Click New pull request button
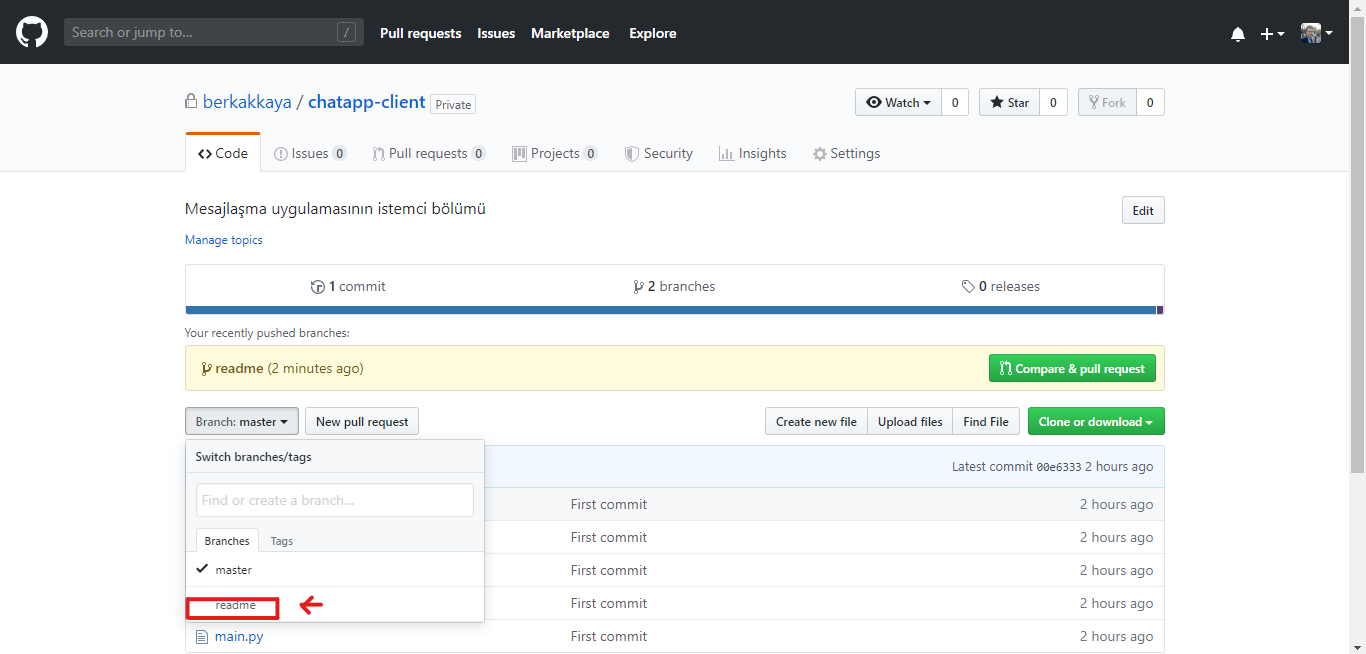Screen dimensions: 1366x654 pyautogui.click(x=362, y=421)
